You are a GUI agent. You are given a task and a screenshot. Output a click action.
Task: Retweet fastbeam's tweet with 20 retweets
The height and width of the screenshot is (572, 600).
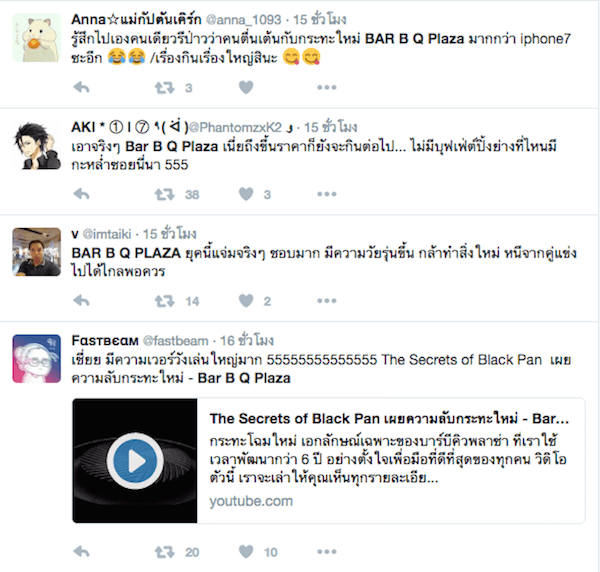(x=165, y=552)
